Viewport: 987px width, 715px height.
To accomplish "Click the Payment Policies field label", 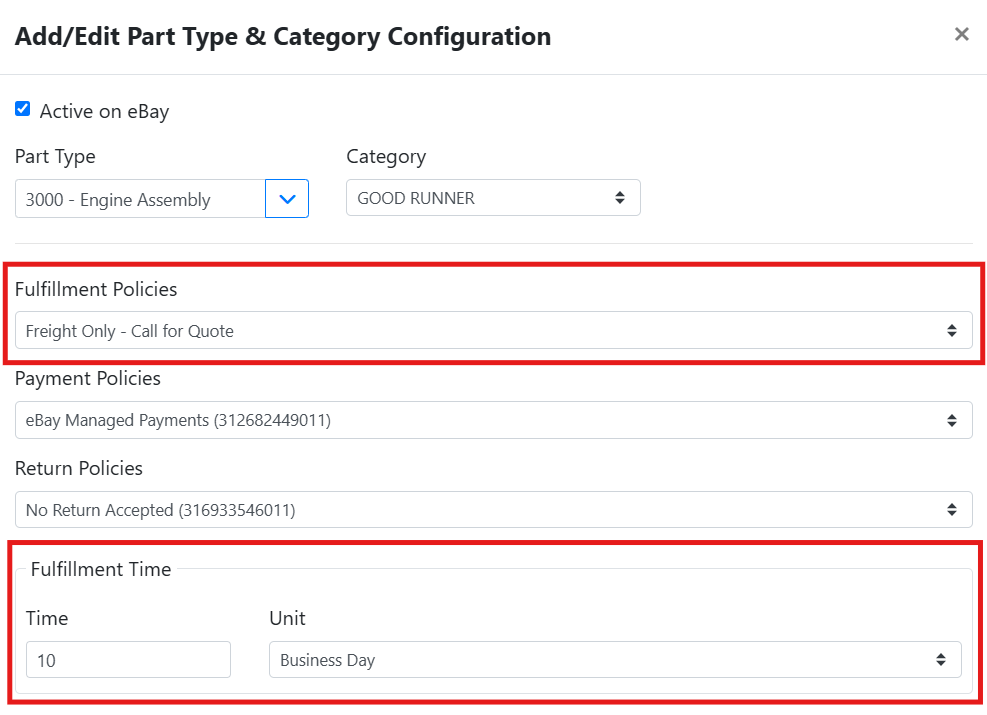I will click(87, 378).
